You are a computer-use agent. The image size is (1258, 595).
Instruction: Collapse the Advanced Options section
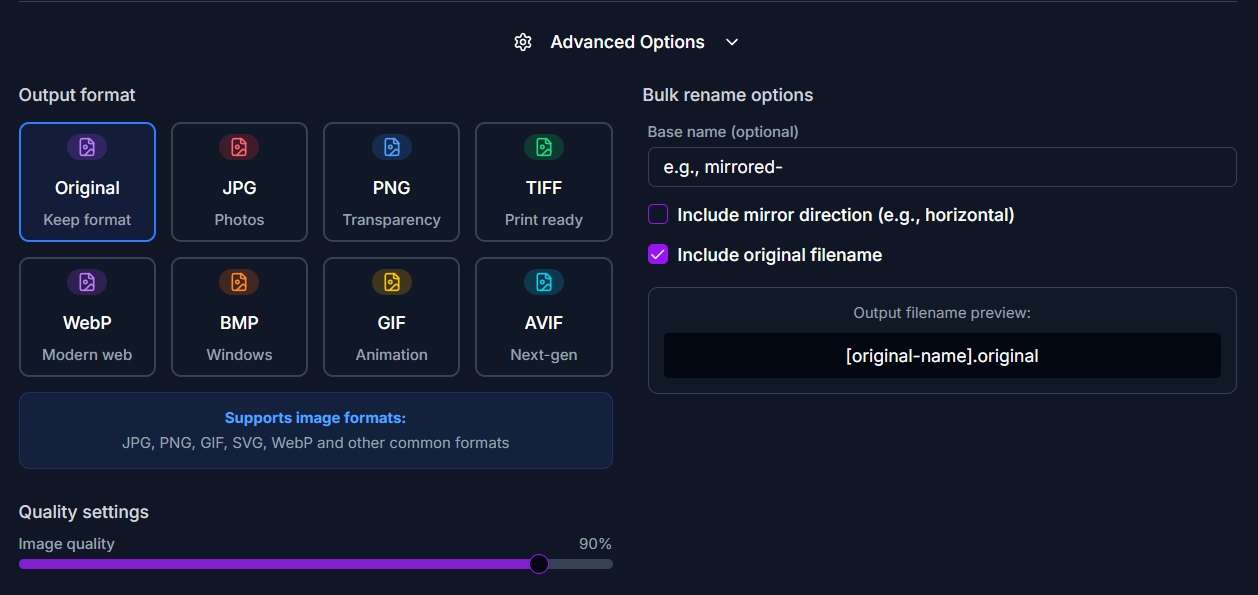[731, 42]
